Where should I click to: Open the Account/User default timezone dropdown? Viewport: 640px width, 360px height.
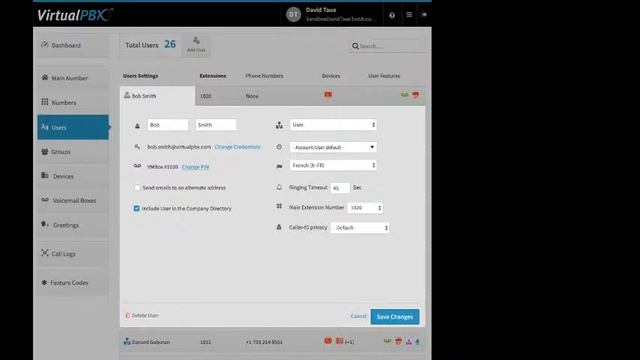[333, 147]
